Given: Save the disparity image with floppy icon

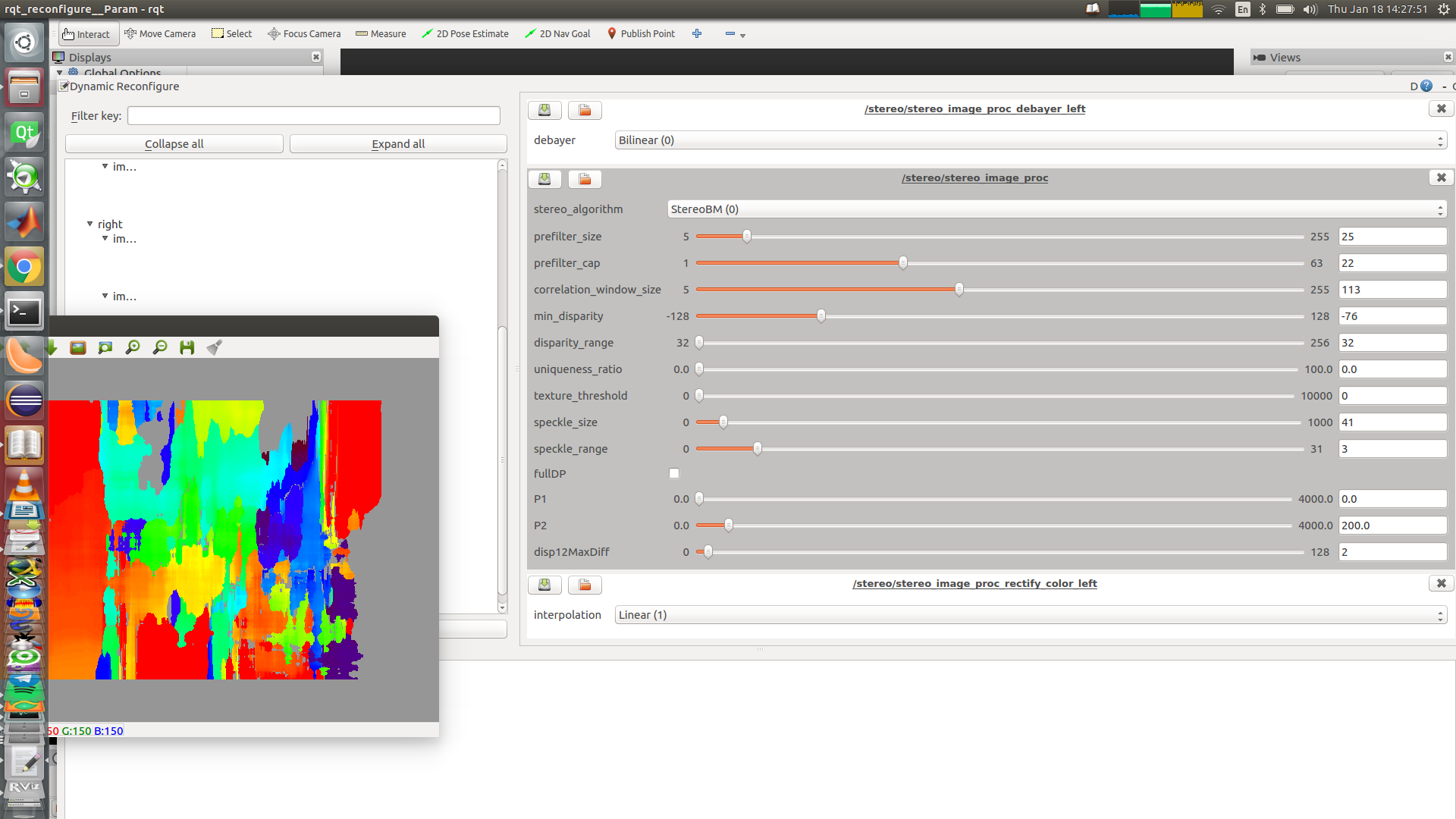Looking at the screenshot, I should [187, 347].
